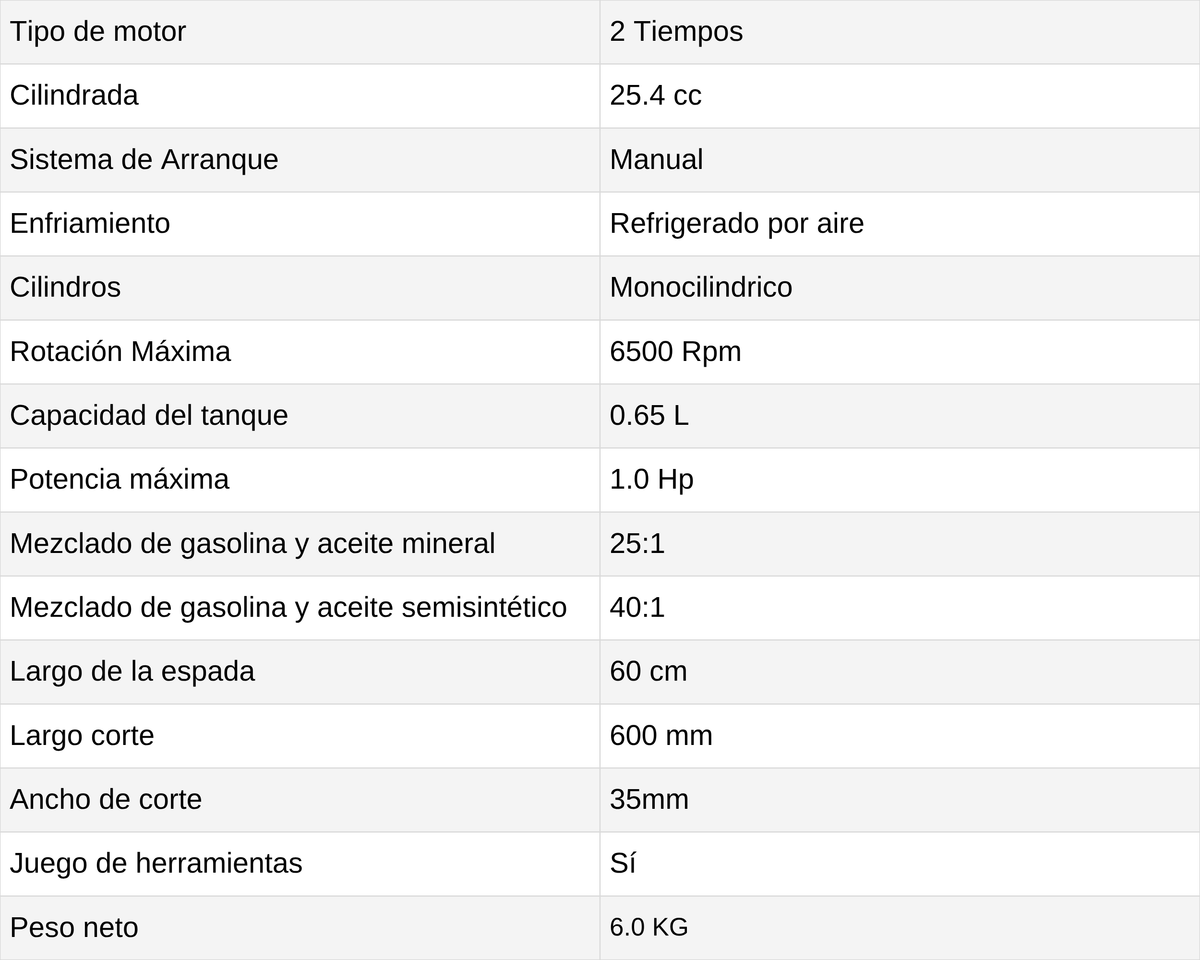Click the '25:1' mineral oil ratio
Image resolution: width=1200 pixels, height=960 pixels.
[x=637, y=544]
